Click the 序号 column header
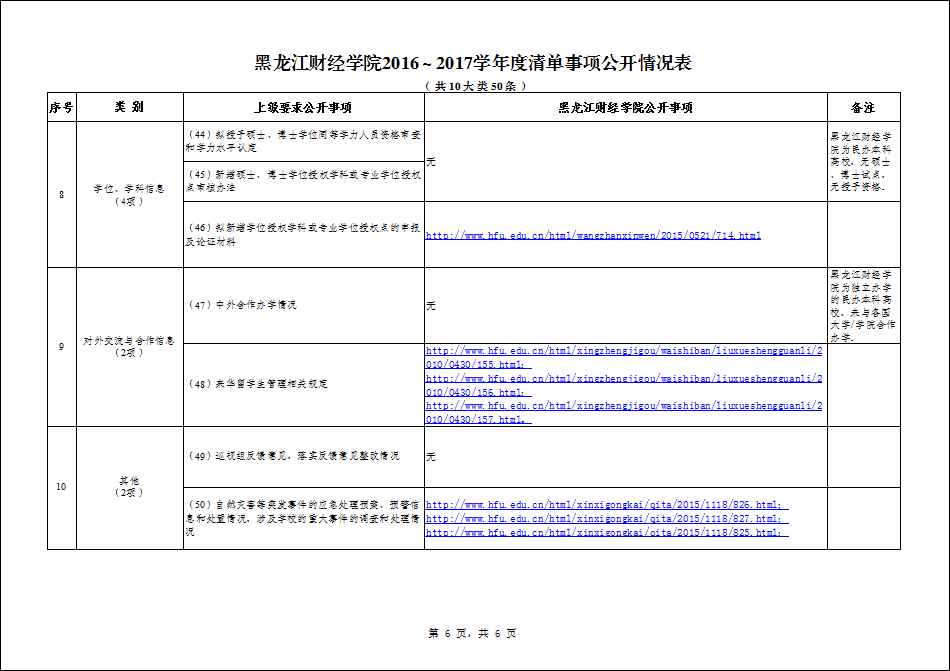This screenshot has height=671, width=950. 61,107
